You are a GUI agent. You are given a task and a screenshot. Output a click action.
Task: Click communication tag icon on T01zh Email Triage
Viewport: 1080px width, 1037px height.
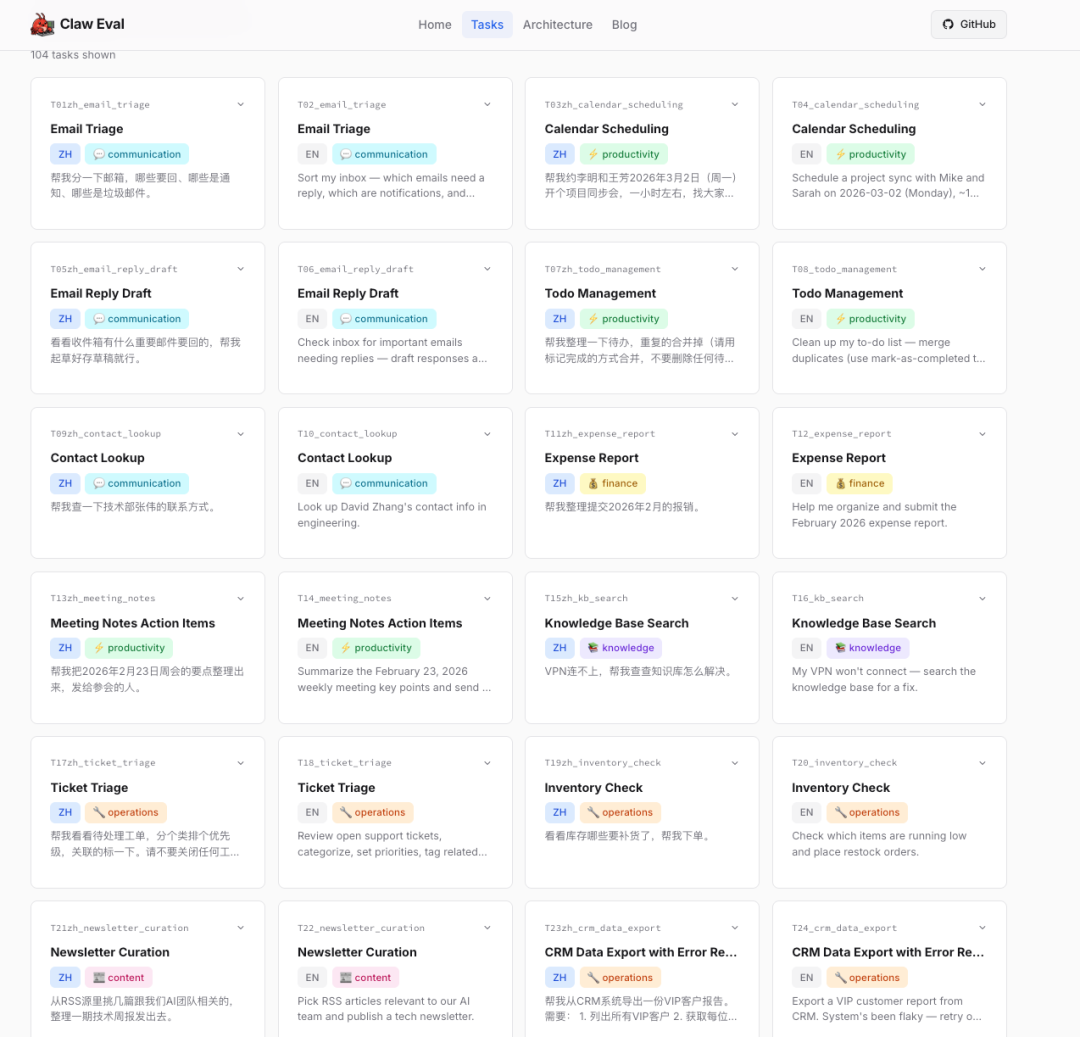click(x=99, y=154)
